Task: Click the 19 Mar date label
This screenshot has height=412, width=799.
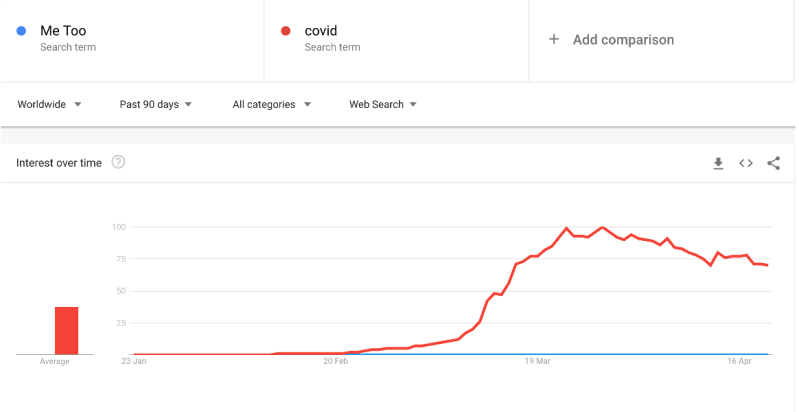Action: [x=539, y=362]
